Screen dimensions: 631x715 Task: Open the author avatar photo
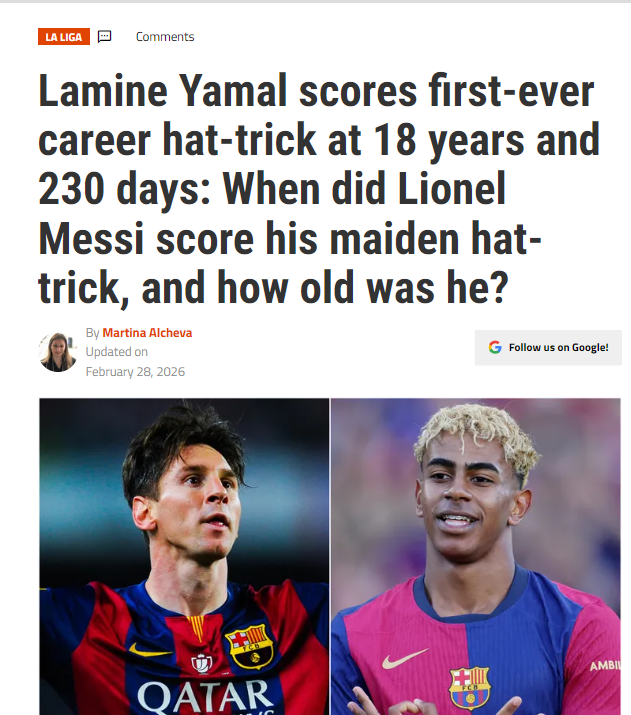[58, 352]
